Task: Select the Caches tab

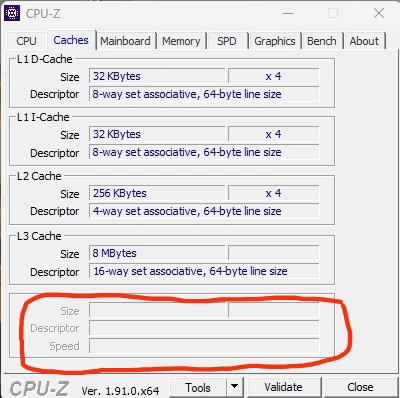Action: (71, 40)
